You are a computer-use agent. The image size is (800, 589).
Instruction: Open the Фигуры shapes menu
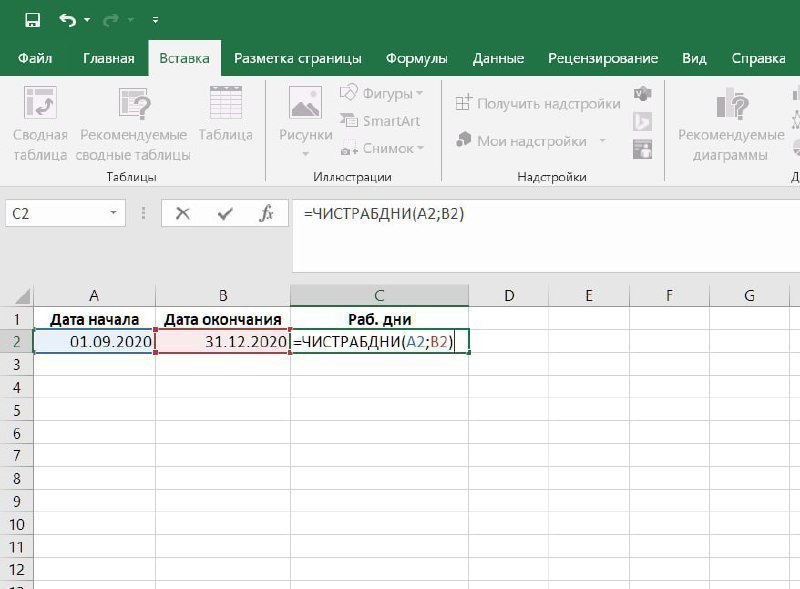tap(382, 93)
